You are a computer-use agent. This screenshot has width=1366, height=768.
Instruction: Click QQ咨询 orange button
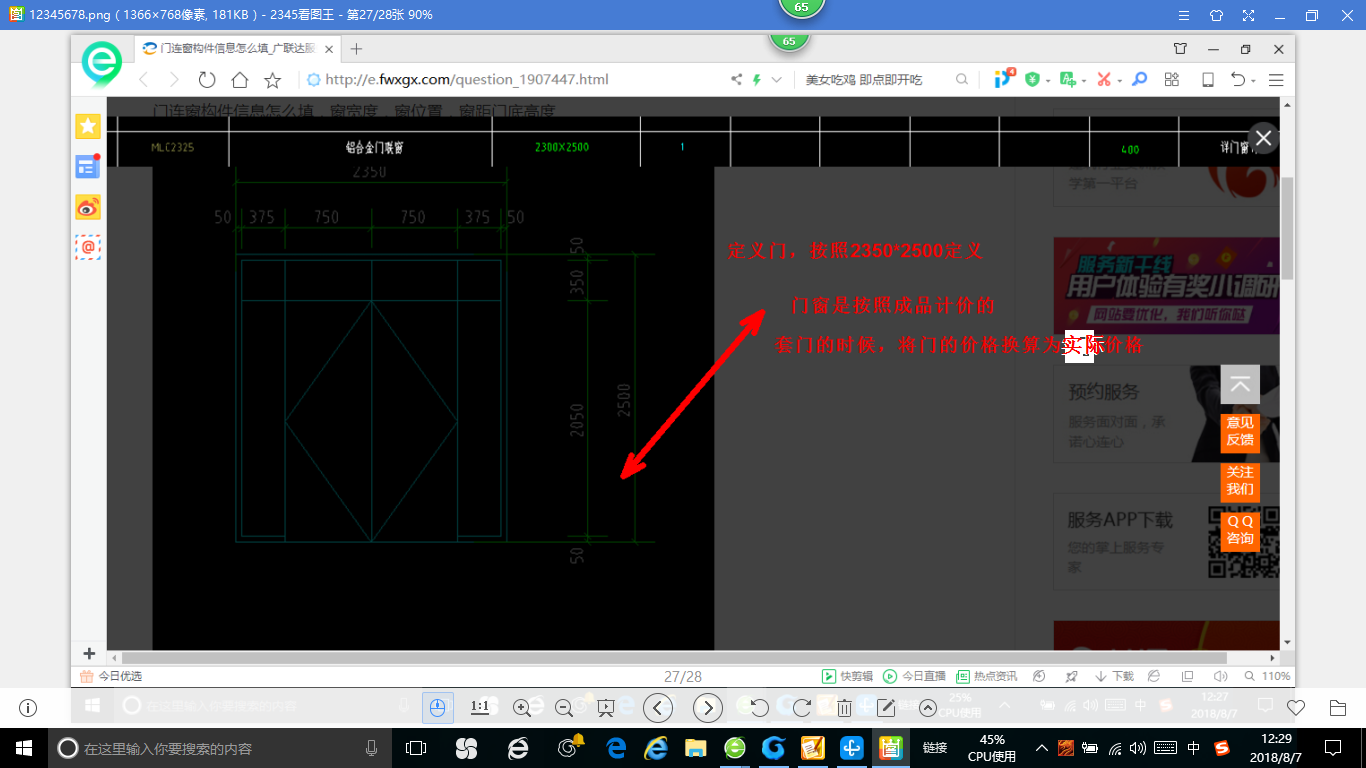[1240, 530]
